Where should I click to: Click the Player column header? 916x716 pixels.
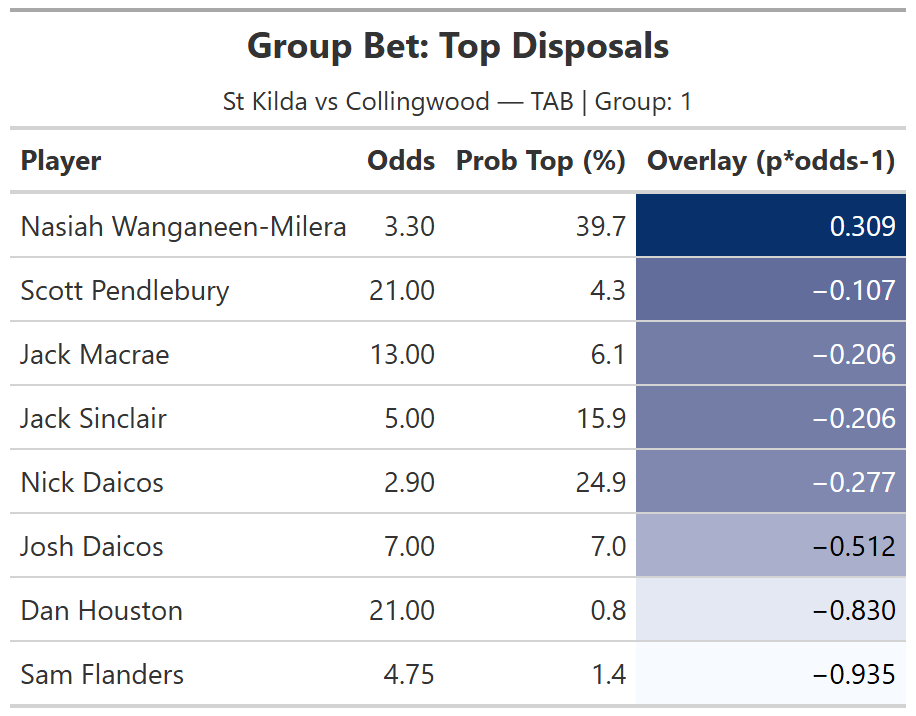(61, 161)
